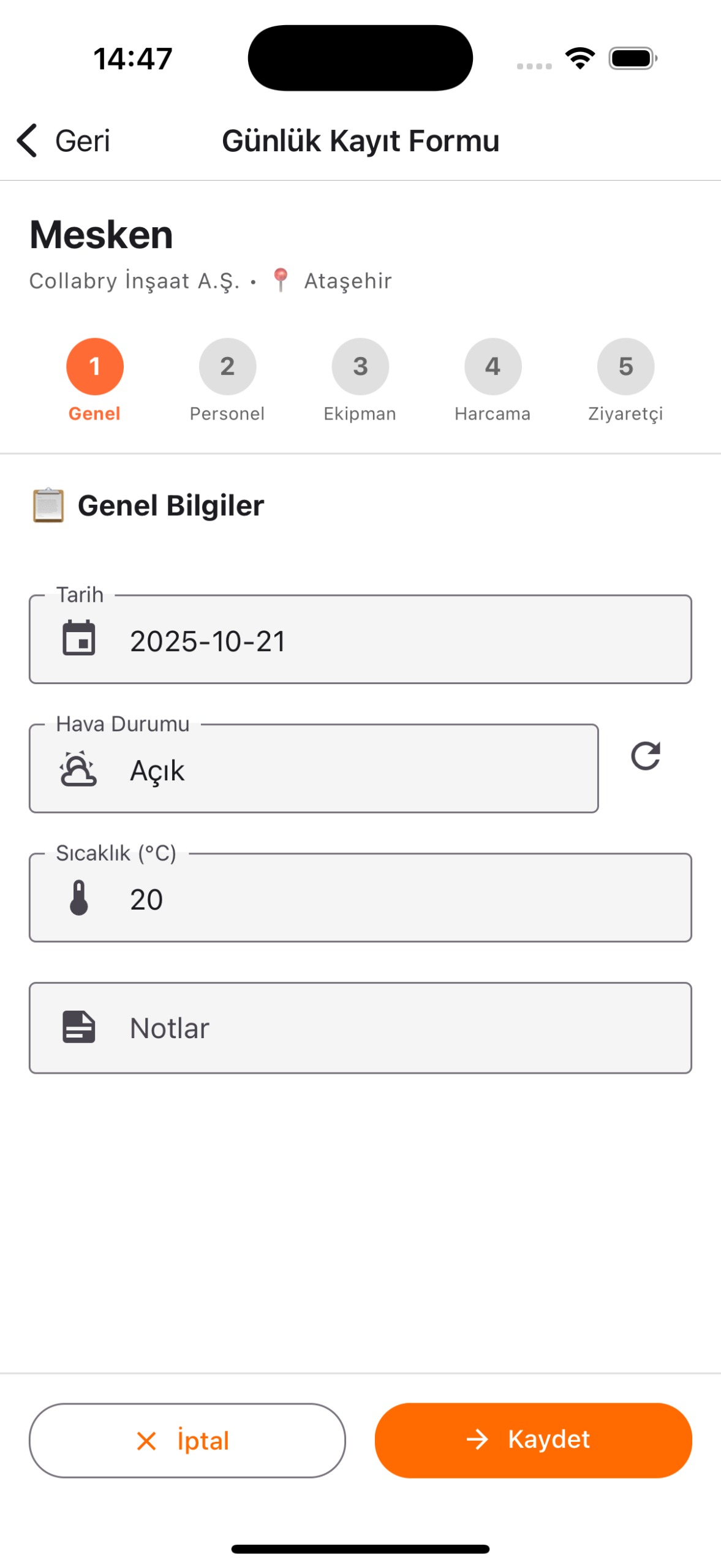Click the clipboard icon beside Genel Bilgiler
The width and height of the screenshot is (721, 1568).
tap(48, 505)
